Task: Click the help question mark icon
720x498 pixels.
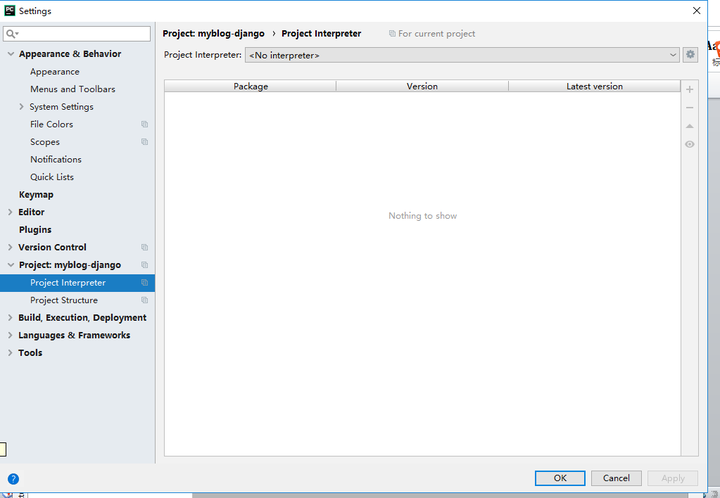Action: (x=13, y=479)
